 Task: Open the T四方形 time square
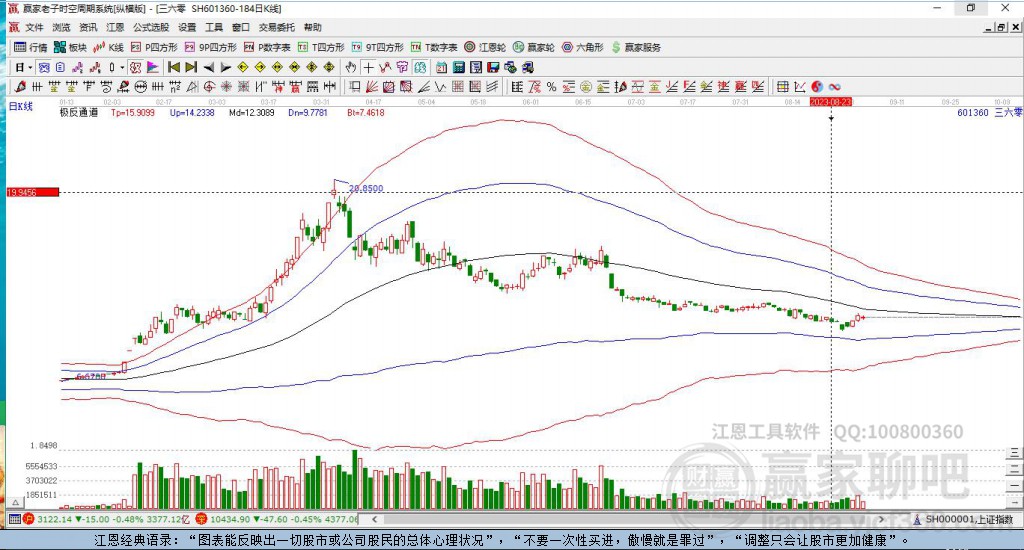321,47
